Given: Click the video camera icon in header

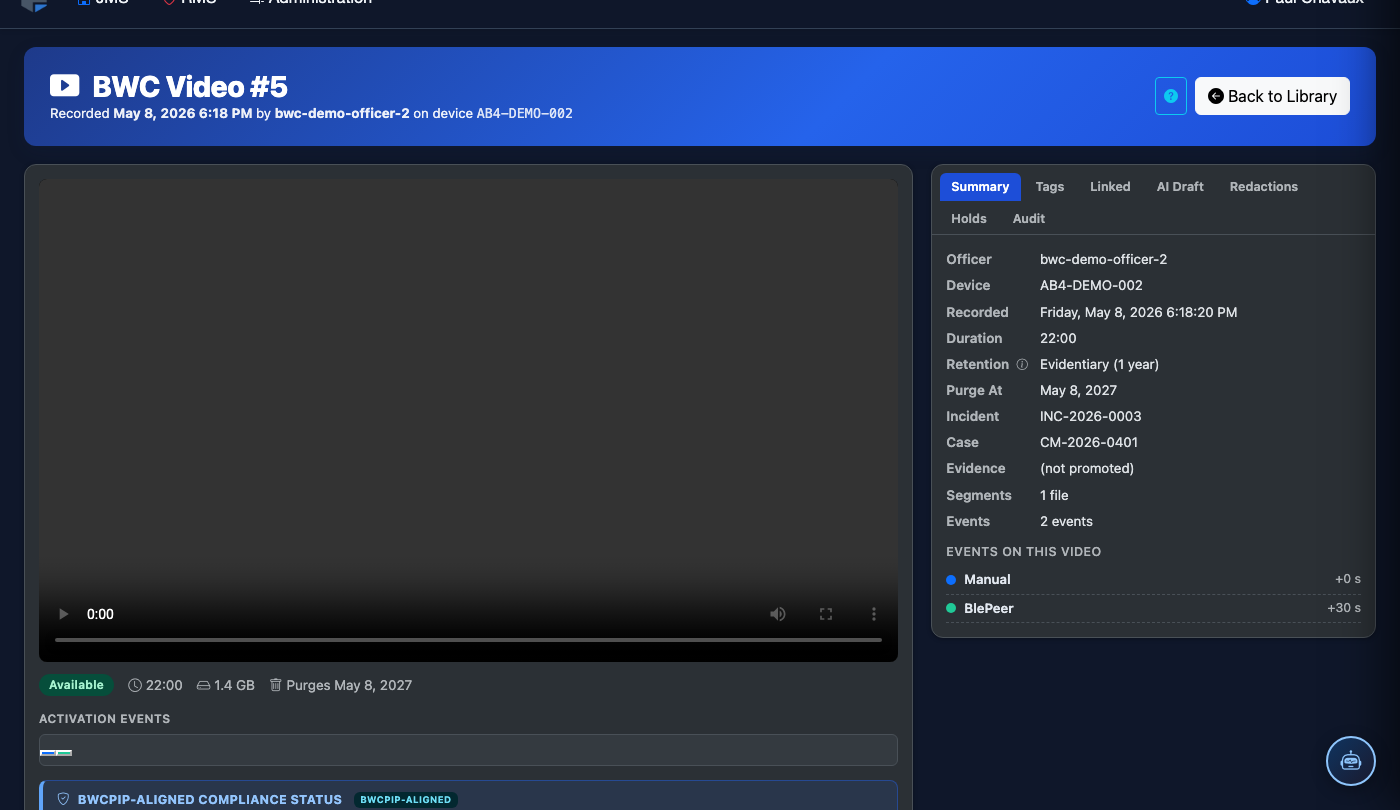Looking at the screenshot, I should (x=64, y=86).
